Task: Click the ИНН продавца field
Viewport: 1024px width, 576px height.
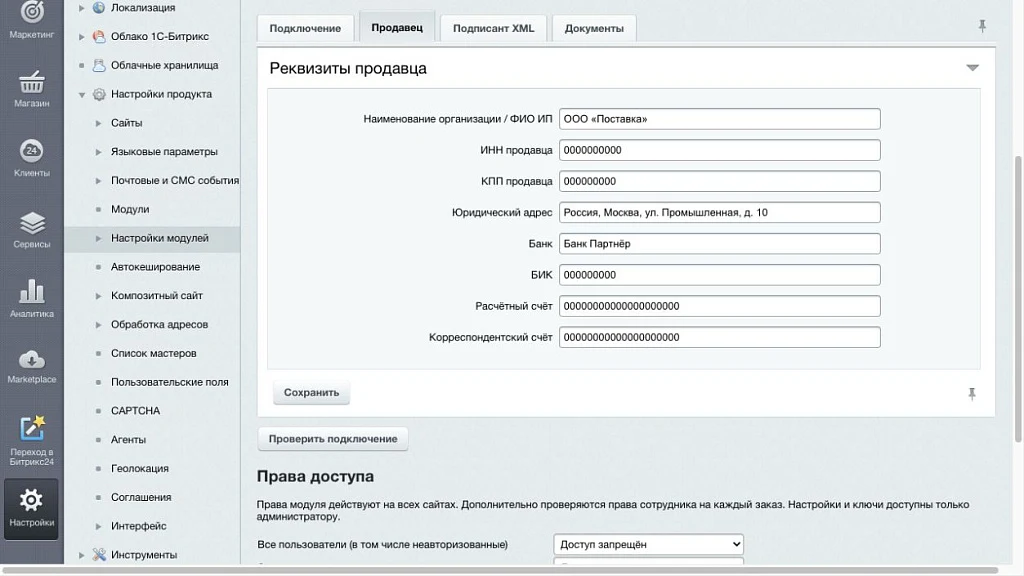Action: click(x=720, y=150)
